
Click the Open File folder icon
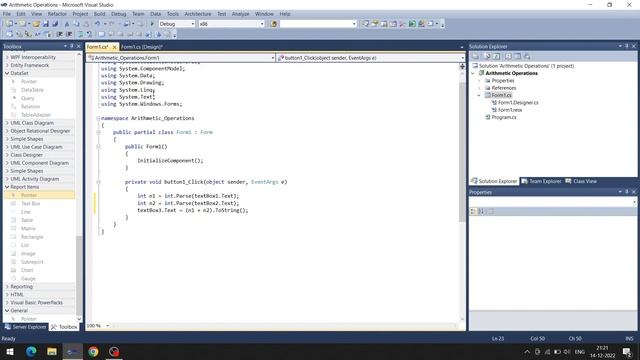tap(36, 24)
